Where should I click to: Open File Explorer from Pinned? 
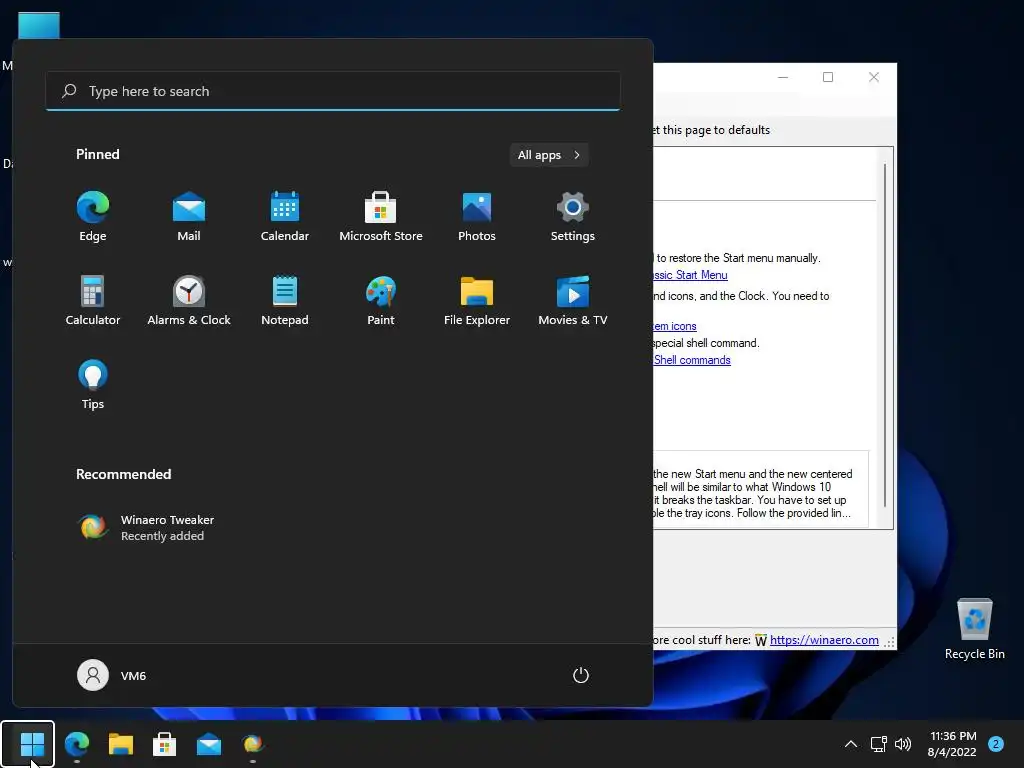[477, 300]
